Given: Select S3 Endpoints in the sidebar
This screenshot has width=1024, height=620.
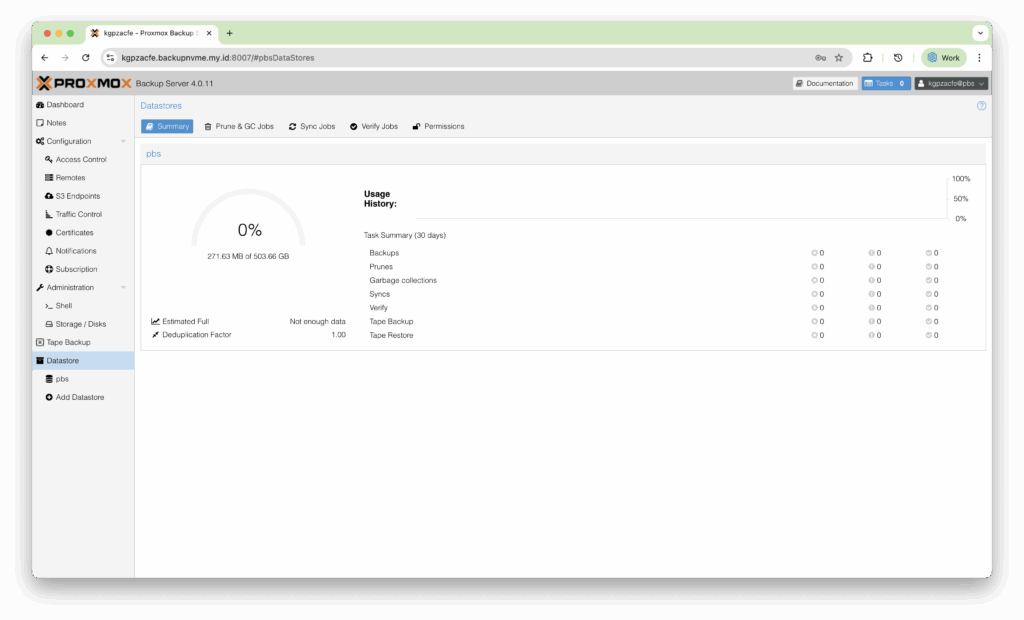Looking at the screenshot, I should coord(77,196).
